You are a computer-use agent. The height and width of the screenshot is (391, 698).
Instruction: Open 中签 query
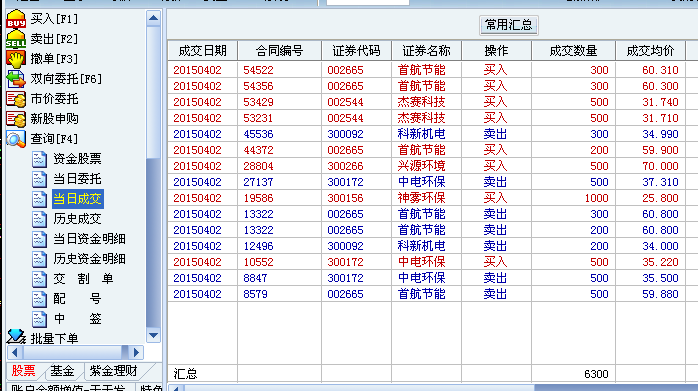click(x=77, y=319)
